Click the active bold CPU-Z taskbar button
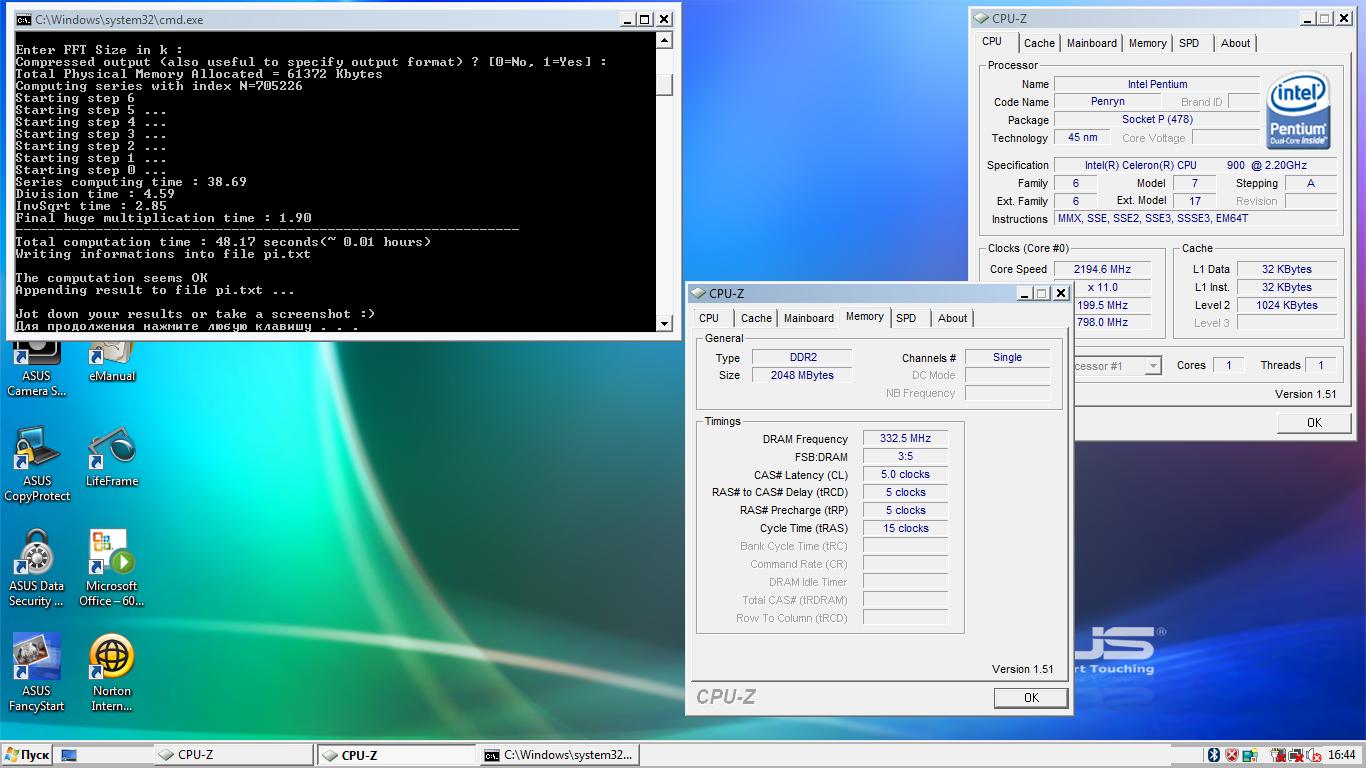This screenshot has height=768, width=1366. 396,755
